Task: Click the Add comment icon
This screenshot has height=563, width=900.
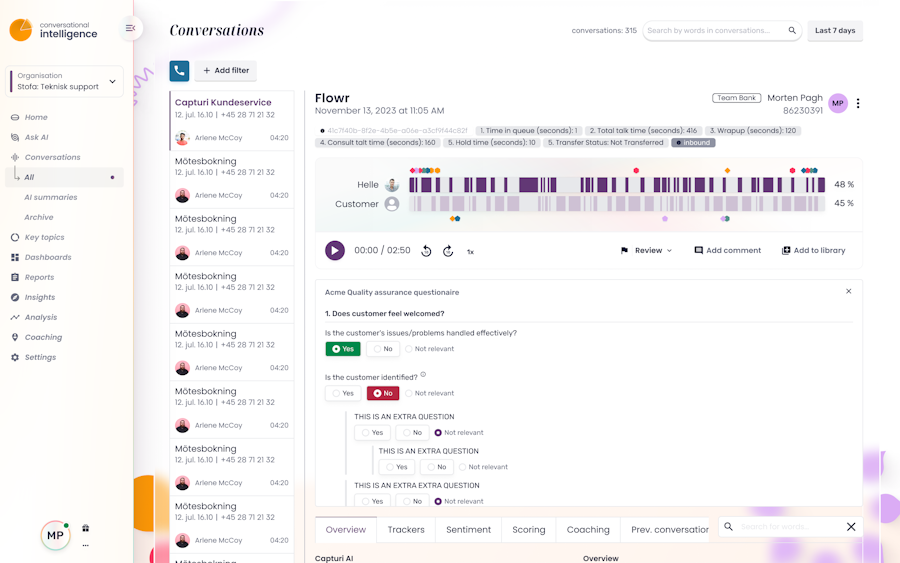Action: [x=699, y=250]
